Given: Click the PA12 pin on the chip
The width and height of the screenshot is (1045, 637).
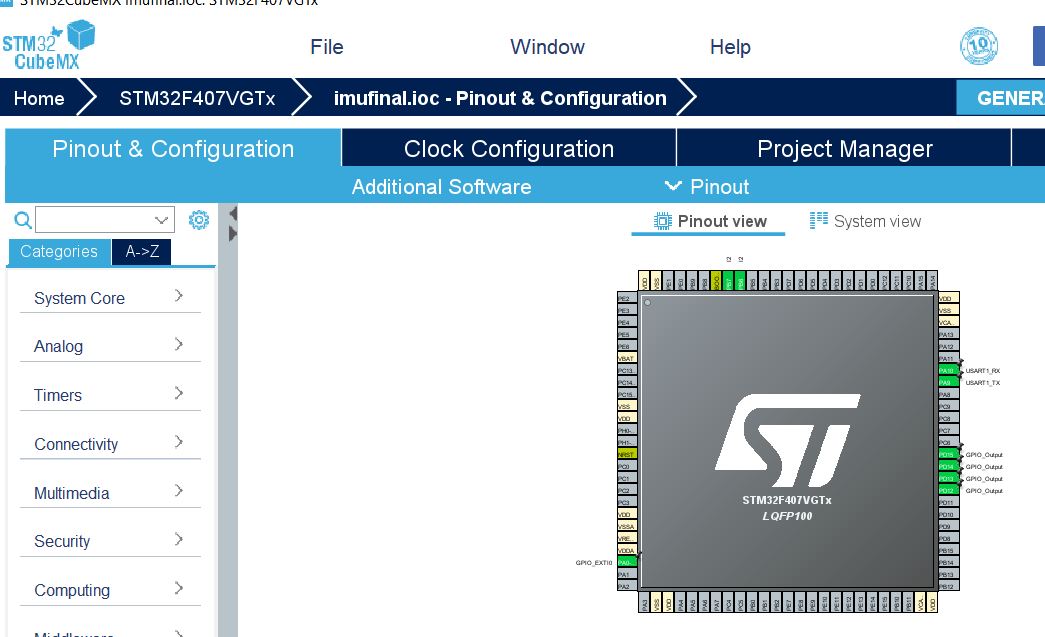Looking at the screenshot, I should (948, 346).
